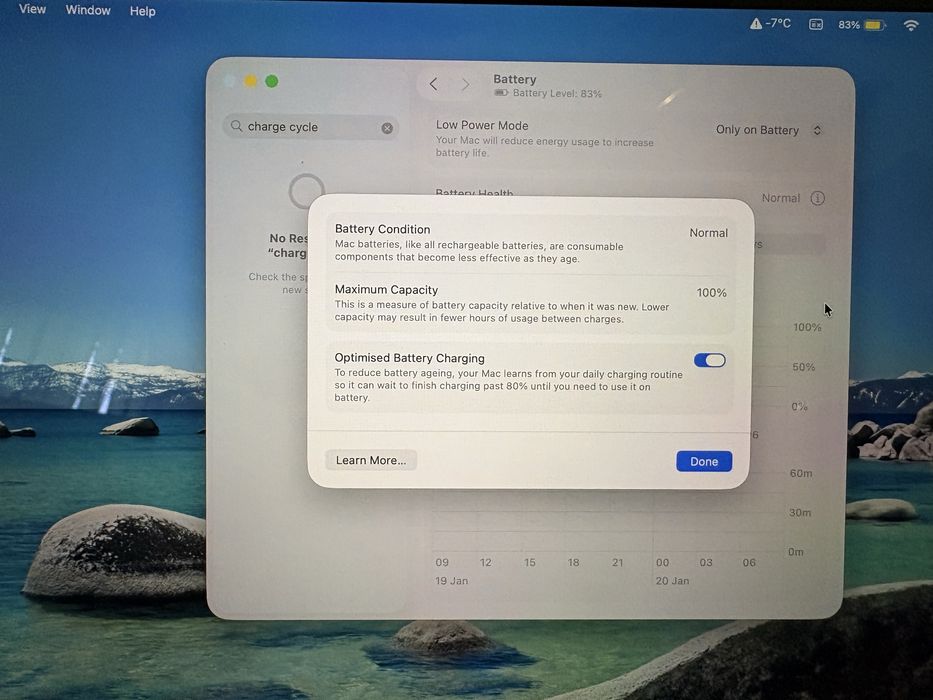
Task: Focus the charge cycle search box
Action: pyautogui.click(x=311, y=127)
